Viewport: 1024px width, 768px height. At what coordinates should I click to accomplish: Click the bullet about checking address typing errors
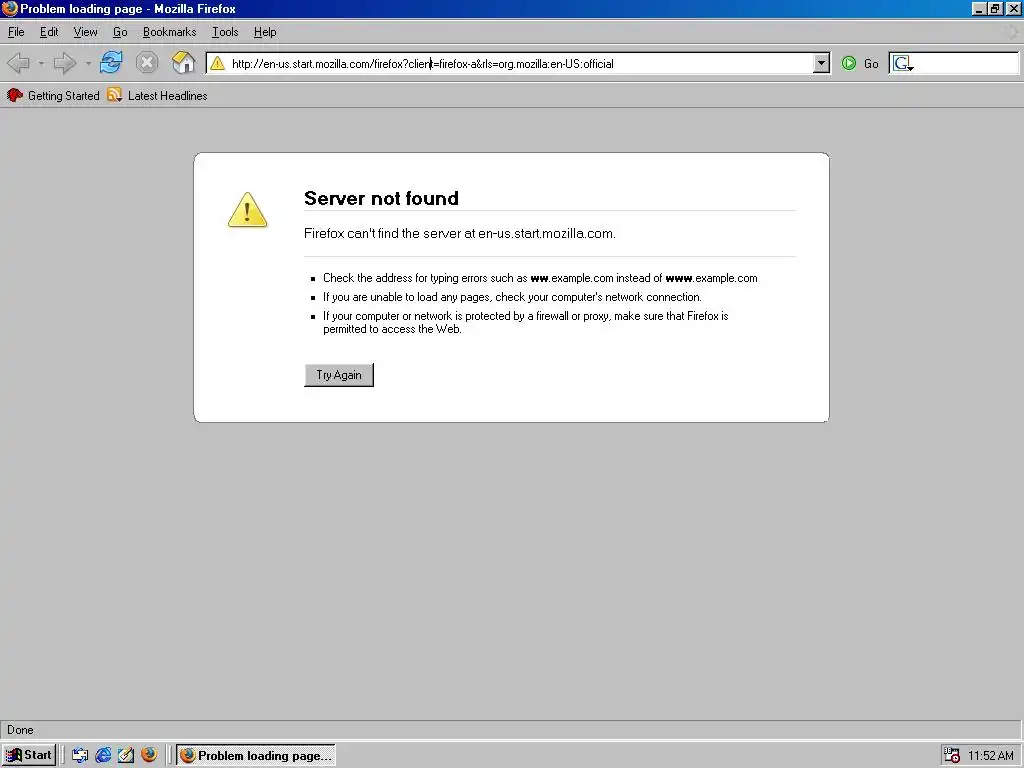[x=540, y=278]
